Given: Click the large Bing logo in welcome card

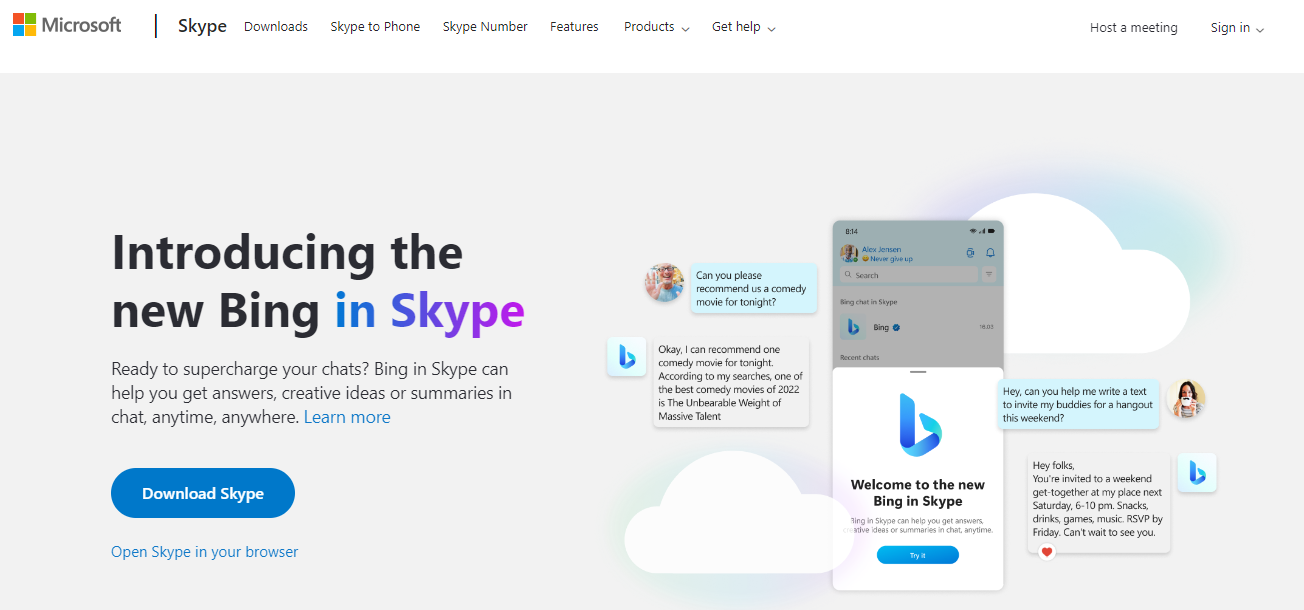Looking at the screenshot, I should click(918, 424).
